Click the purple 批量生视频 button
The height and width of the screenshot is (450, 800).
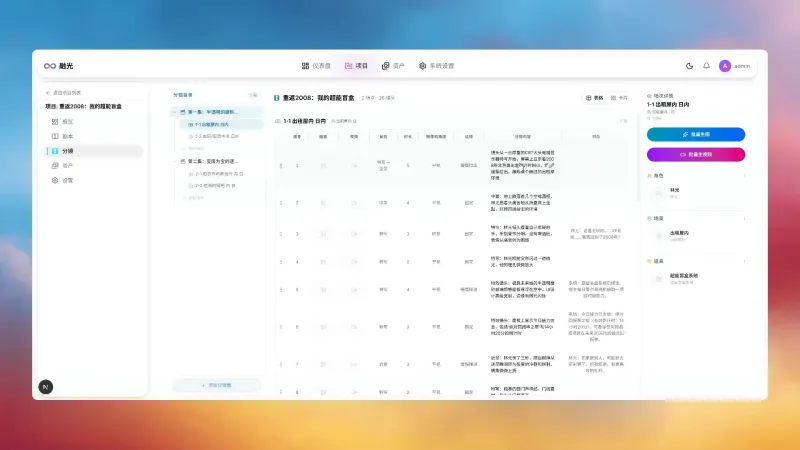click(x=695, y=154)
